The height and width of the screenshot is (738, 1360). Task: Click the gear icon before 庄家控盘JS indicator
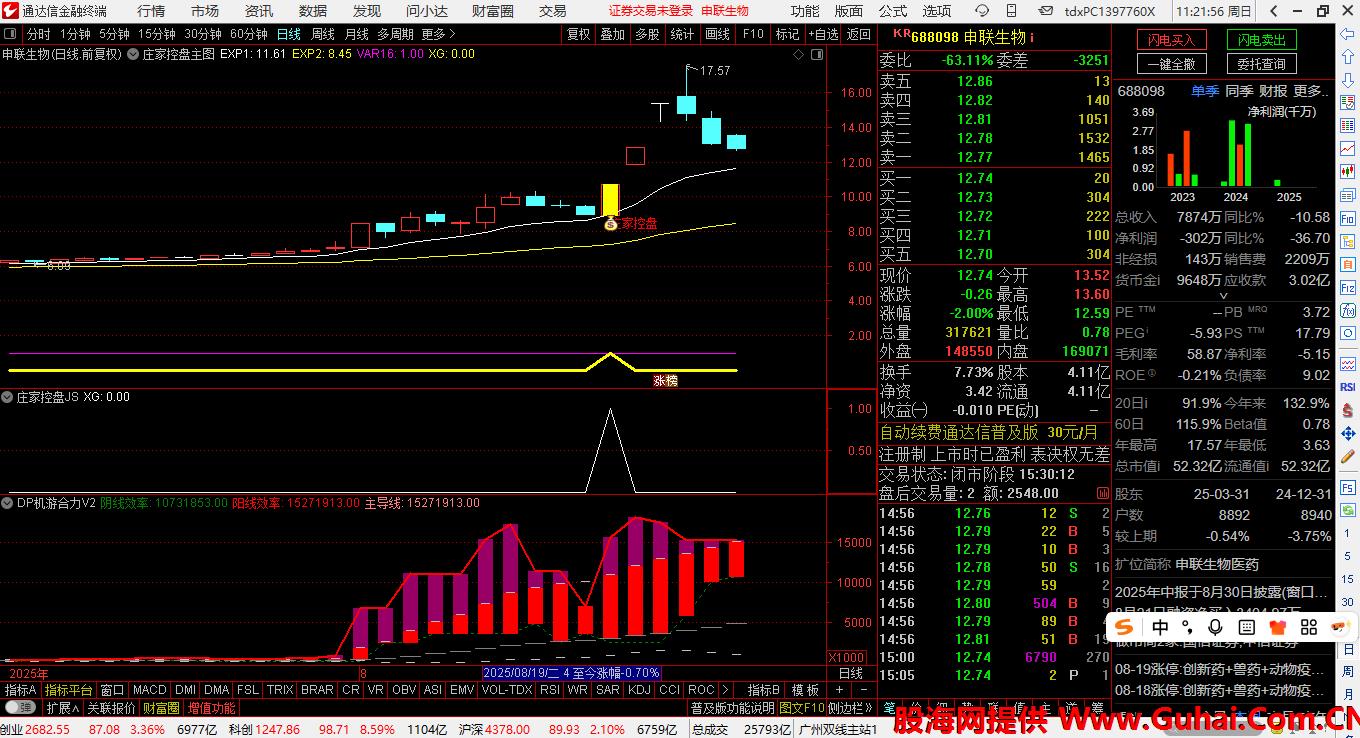click(x=8, y=397)
